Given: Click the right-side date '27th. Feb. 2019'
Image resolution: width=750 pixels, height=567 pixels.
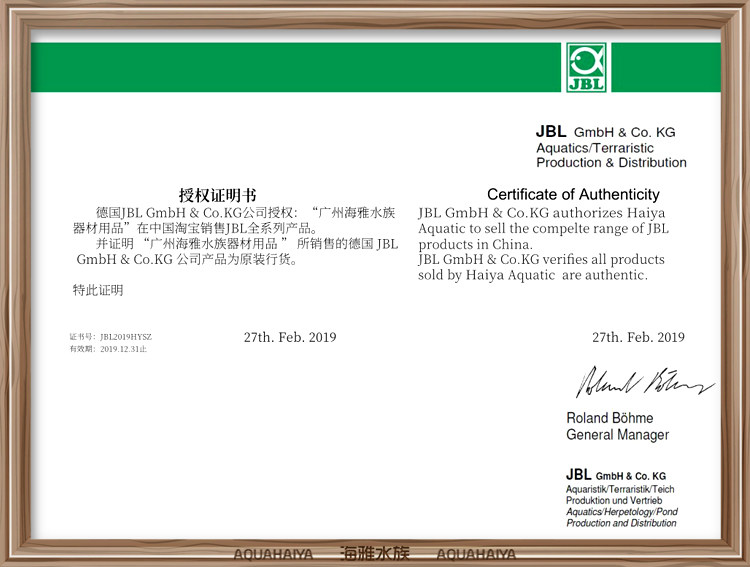Looking at the screenshot, I should pyautogui.click(x=638, y=337).
